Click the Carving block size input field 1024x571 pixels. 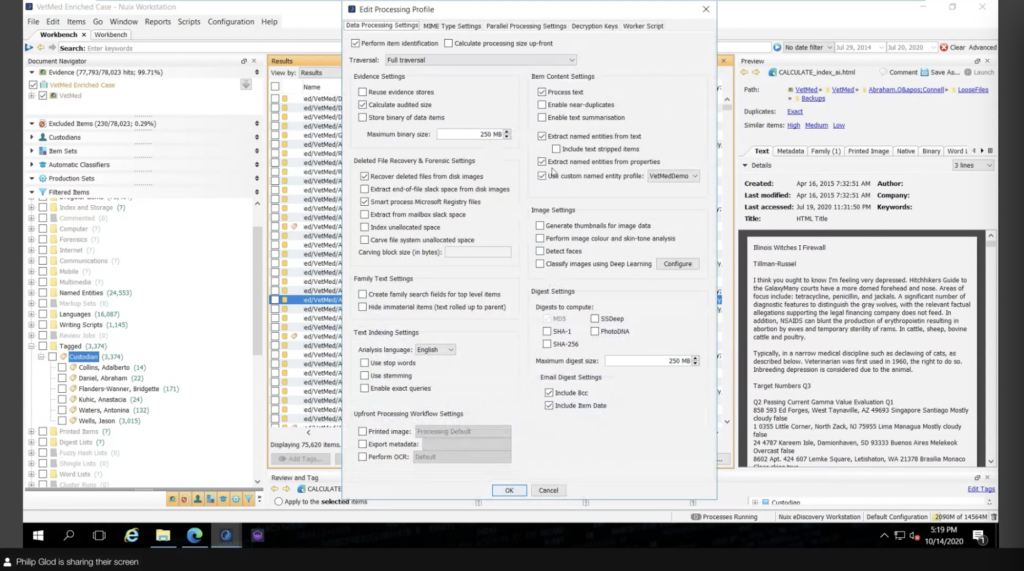pyautogui.click(x=478, y=252)
